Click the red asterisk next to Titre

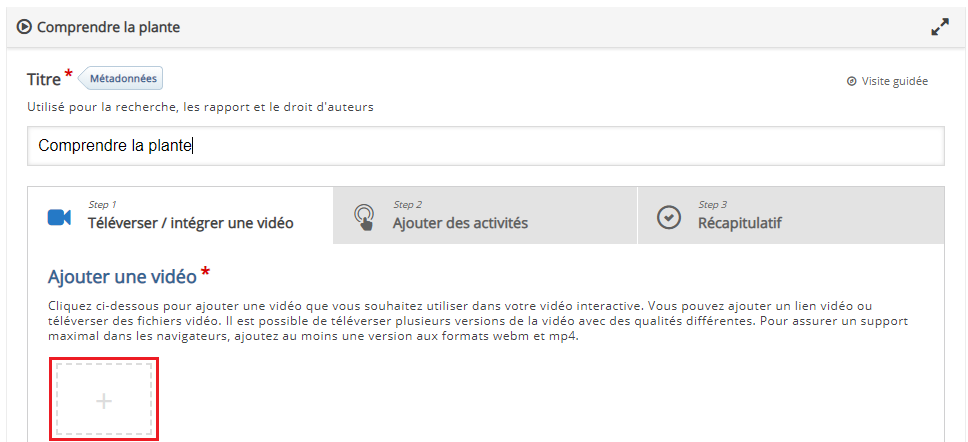click(69, 75)
